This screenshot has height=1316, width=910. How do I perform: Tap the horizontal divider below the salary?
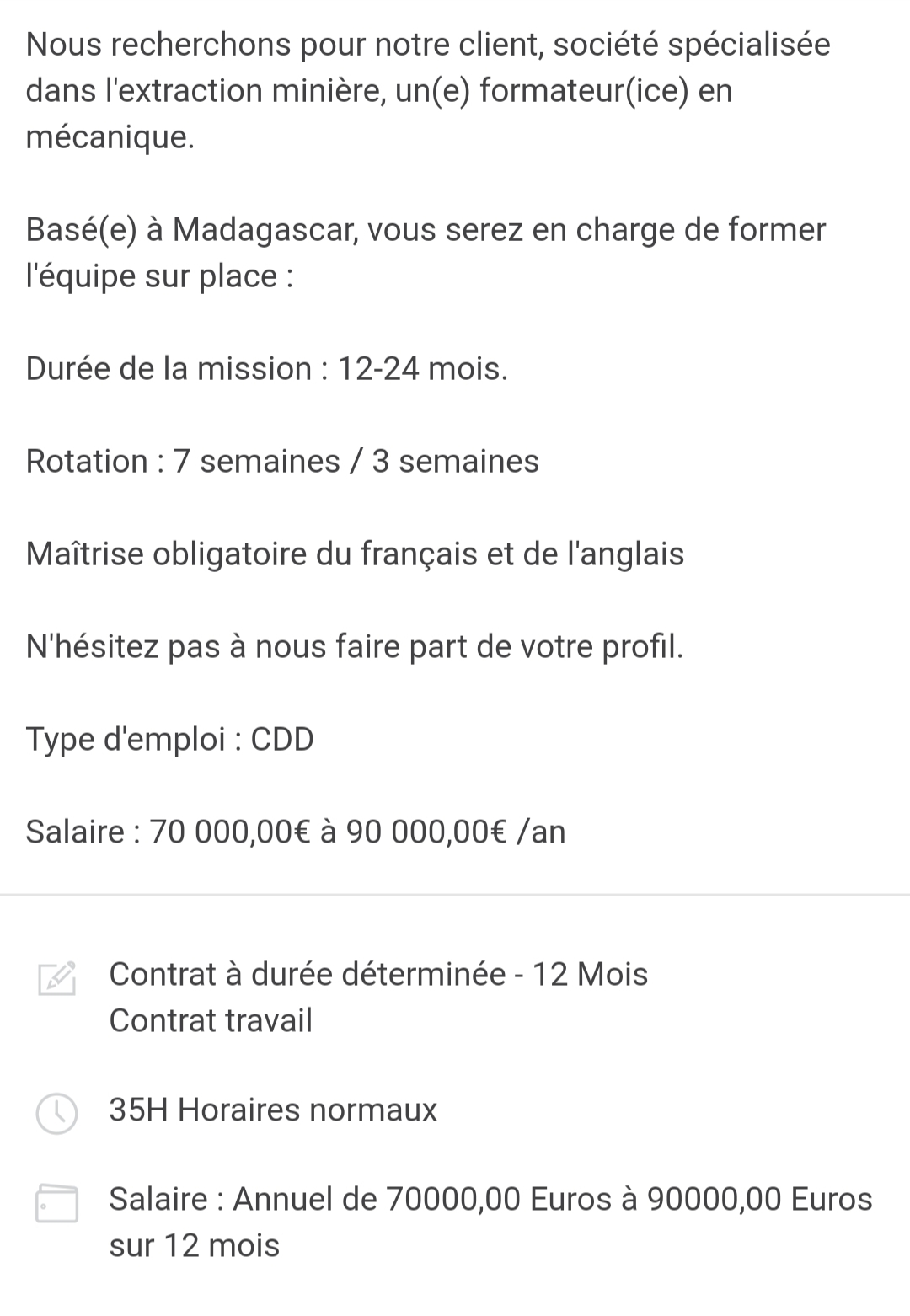[x=455, y=894]
